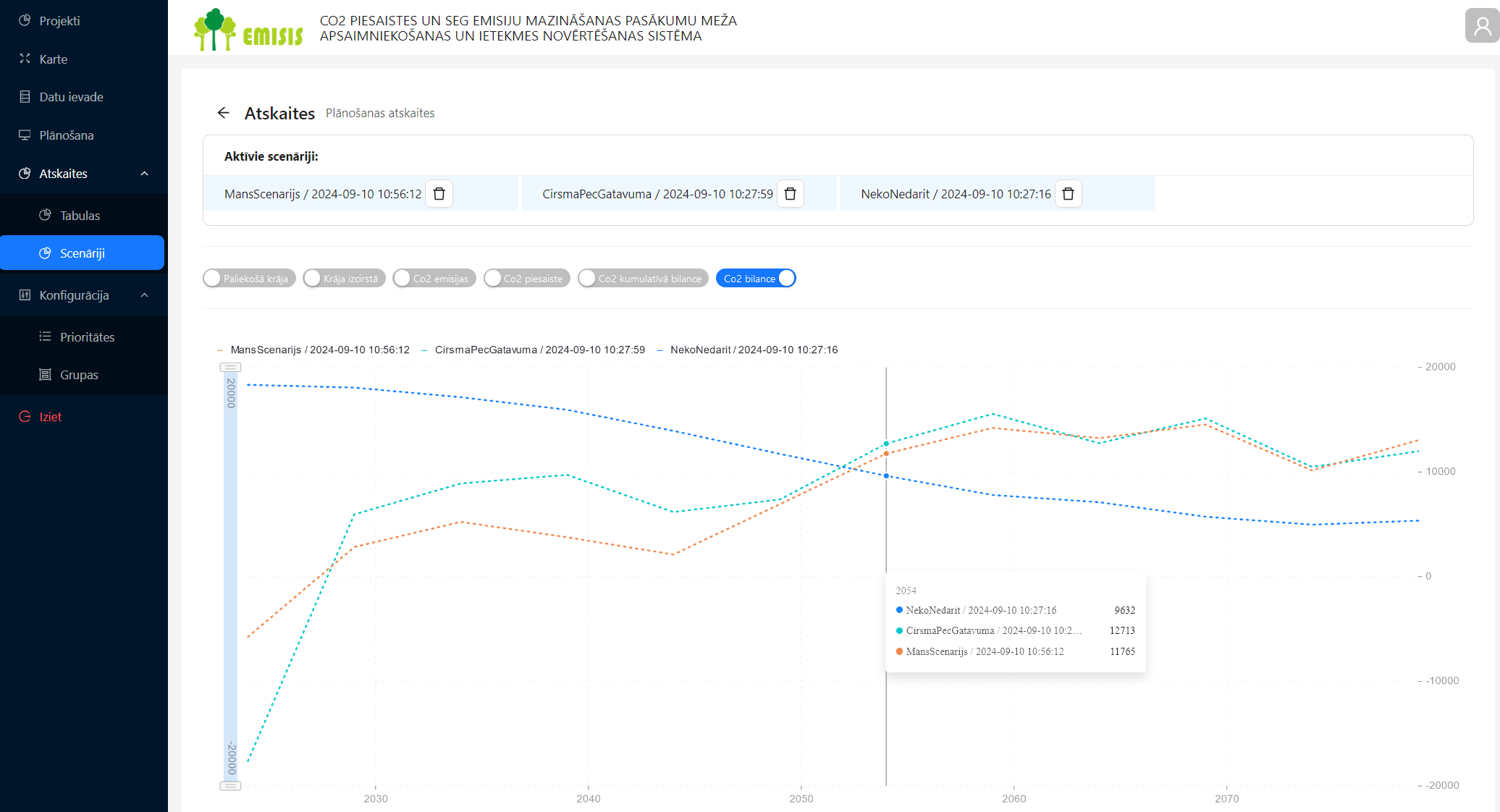The width and height of the screenshot is (1500, 812).
Task: Click the back arrow beside Atskaites
Action: point(223,113)
